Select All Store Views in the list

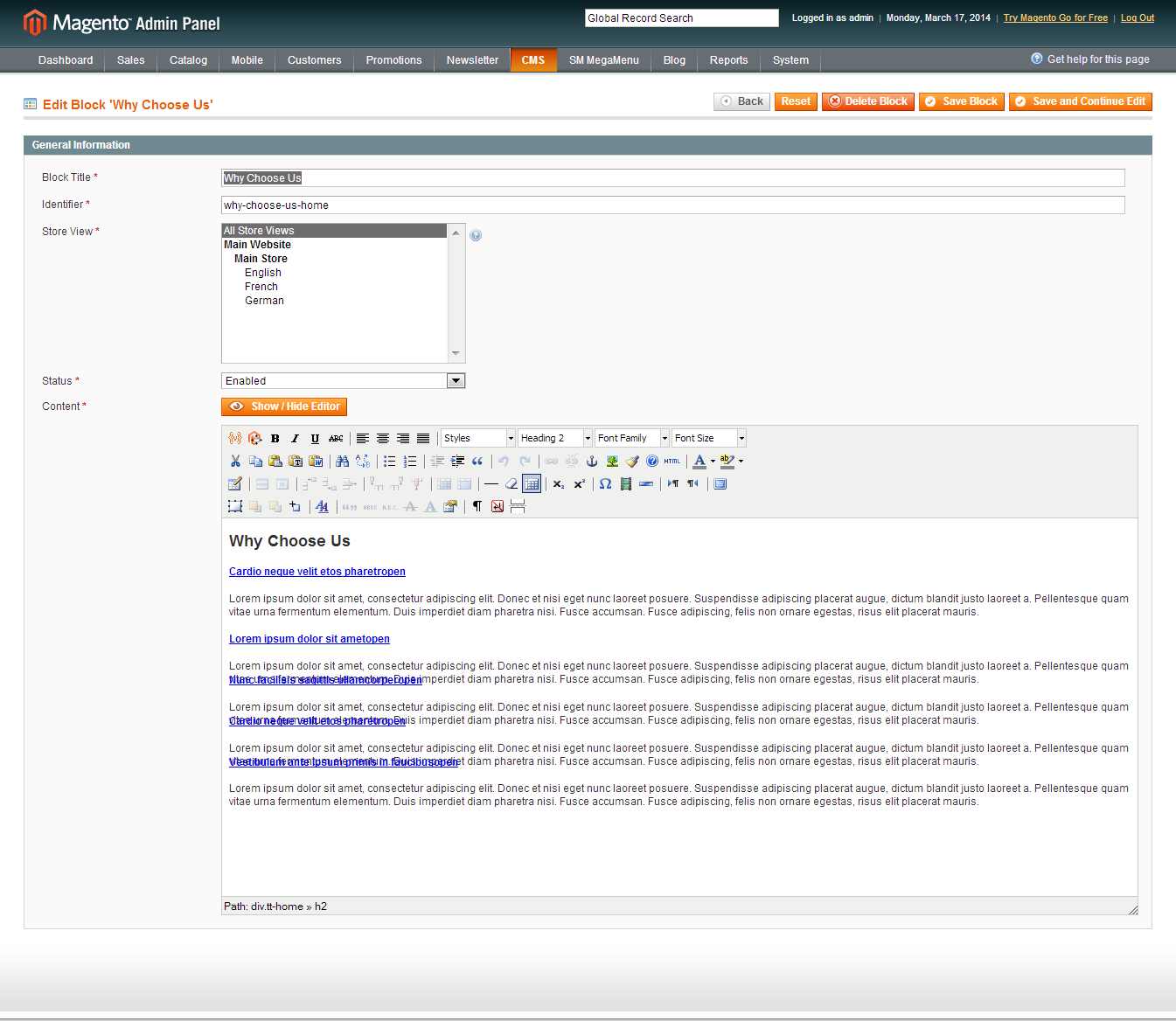click(335, 231)
